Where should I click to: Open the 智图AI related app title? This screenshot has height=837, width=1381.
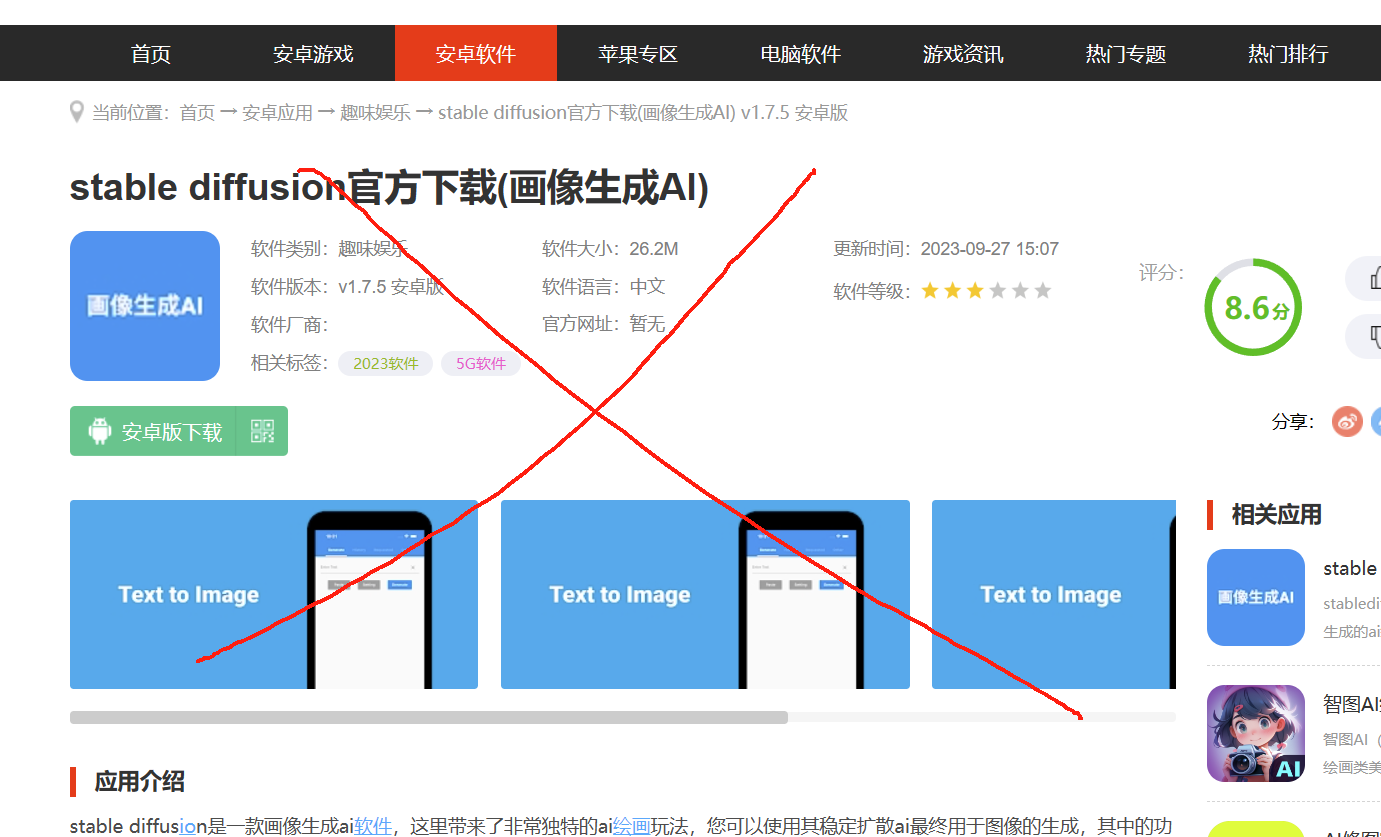[x=1351, y=704]
